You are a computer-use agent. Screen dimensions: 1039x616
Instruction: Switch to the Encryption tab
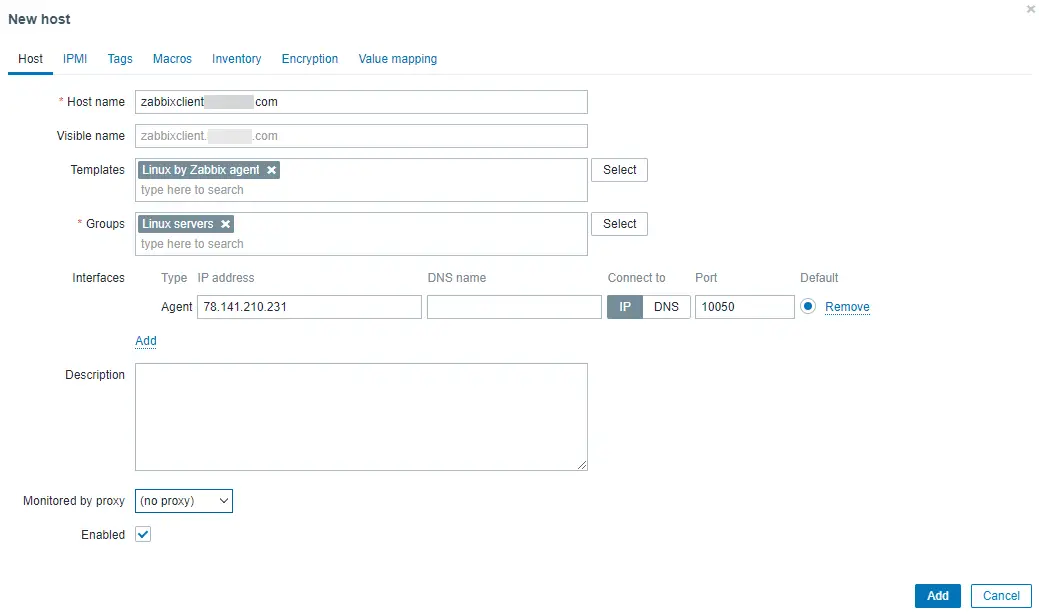pyautogui.click(x=309, y=59)
